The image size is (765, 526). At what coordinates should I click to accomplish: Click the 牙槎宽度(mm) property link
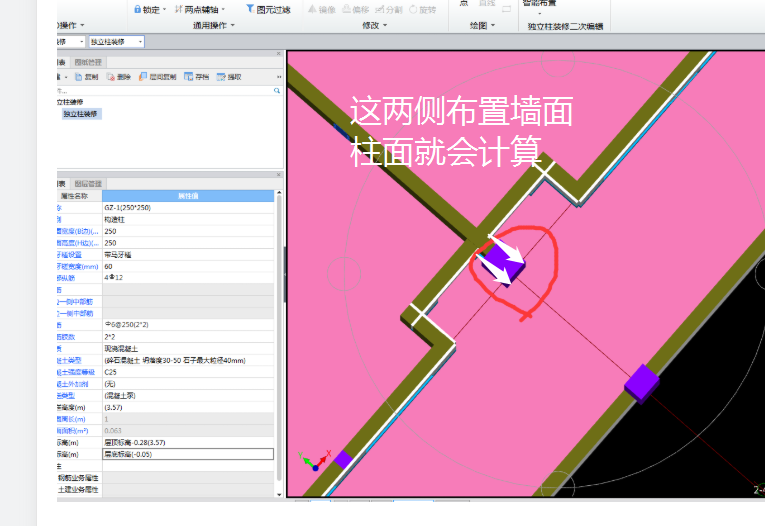(78, 266)
